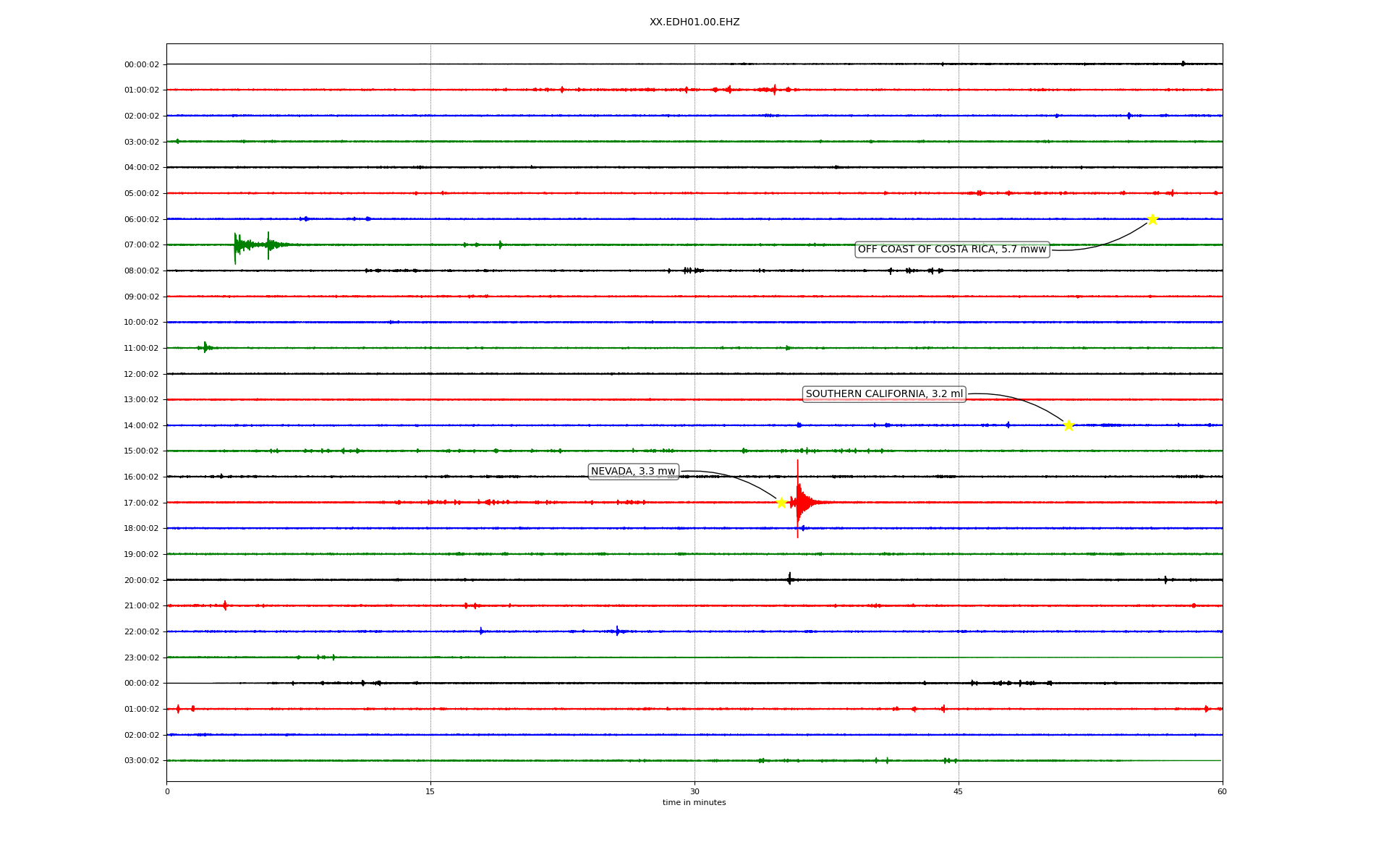Click the OFF COAST OF COSTA RICA label
The width and height of the screenshot is (1389, 868).
point(952,250)
